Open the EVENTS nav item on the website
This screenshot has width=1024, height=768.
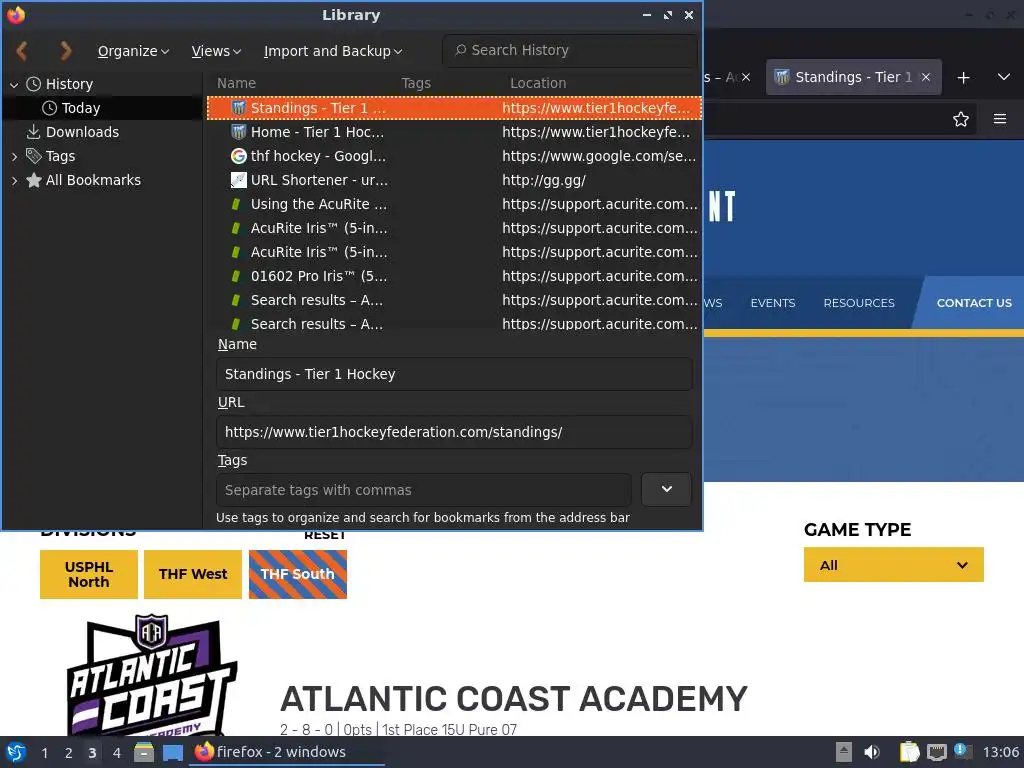773,303
